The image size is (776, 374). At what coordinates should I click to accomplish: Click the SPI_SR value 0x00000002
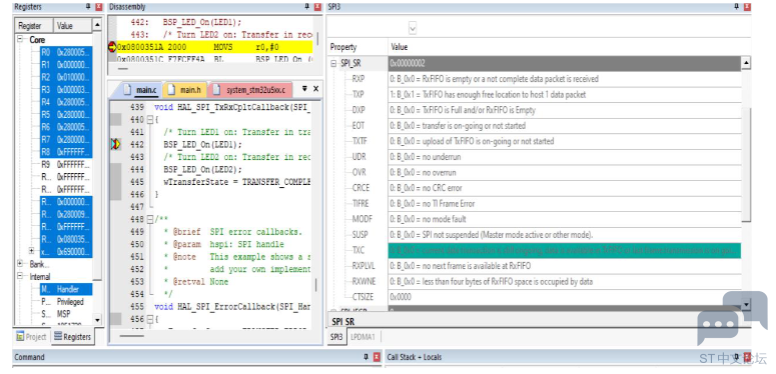[408, 63]
